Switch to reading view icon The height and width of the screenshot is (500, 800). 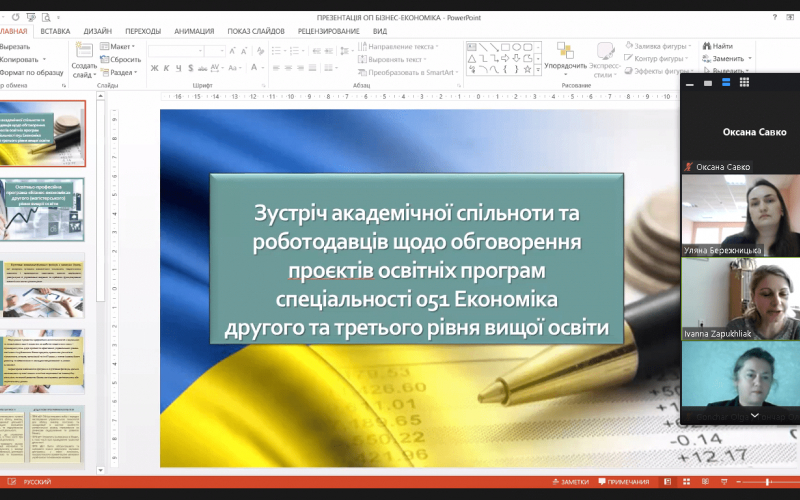[705, 482]
